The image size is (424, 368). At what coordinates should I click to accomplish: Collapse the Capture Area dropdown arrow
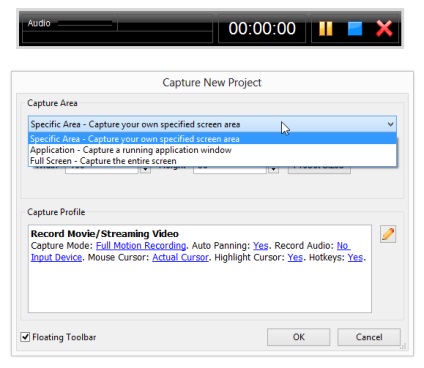tap(390, 124)
